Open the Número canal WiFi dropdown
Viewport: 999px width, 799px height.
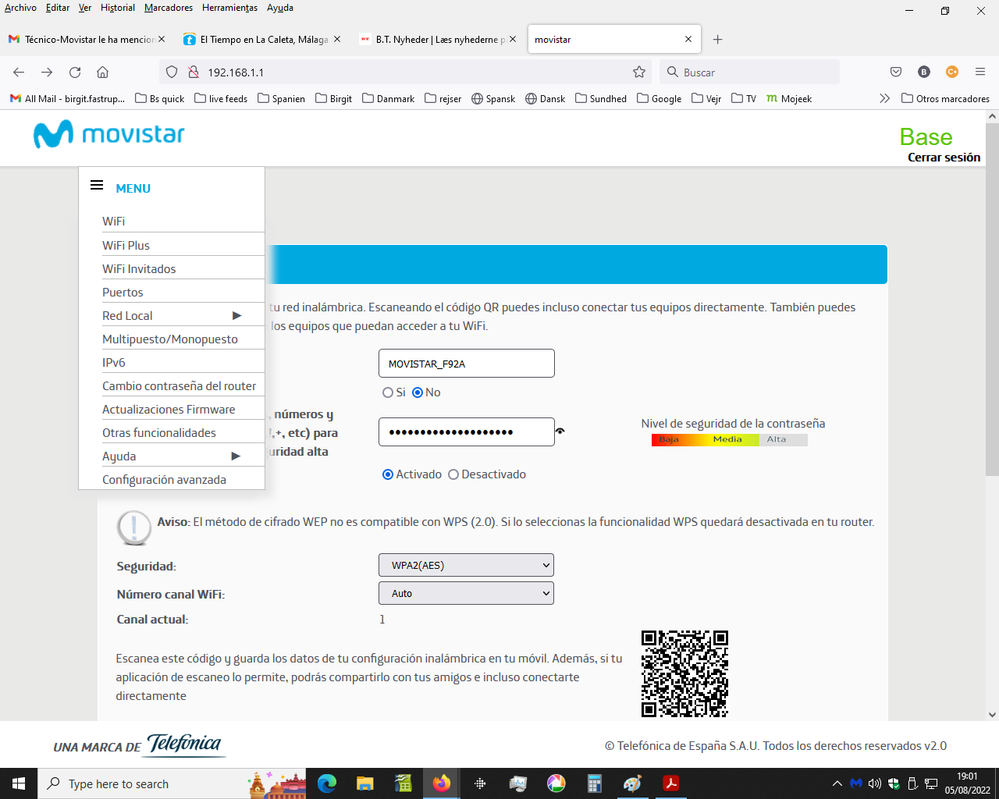point(466,593)
